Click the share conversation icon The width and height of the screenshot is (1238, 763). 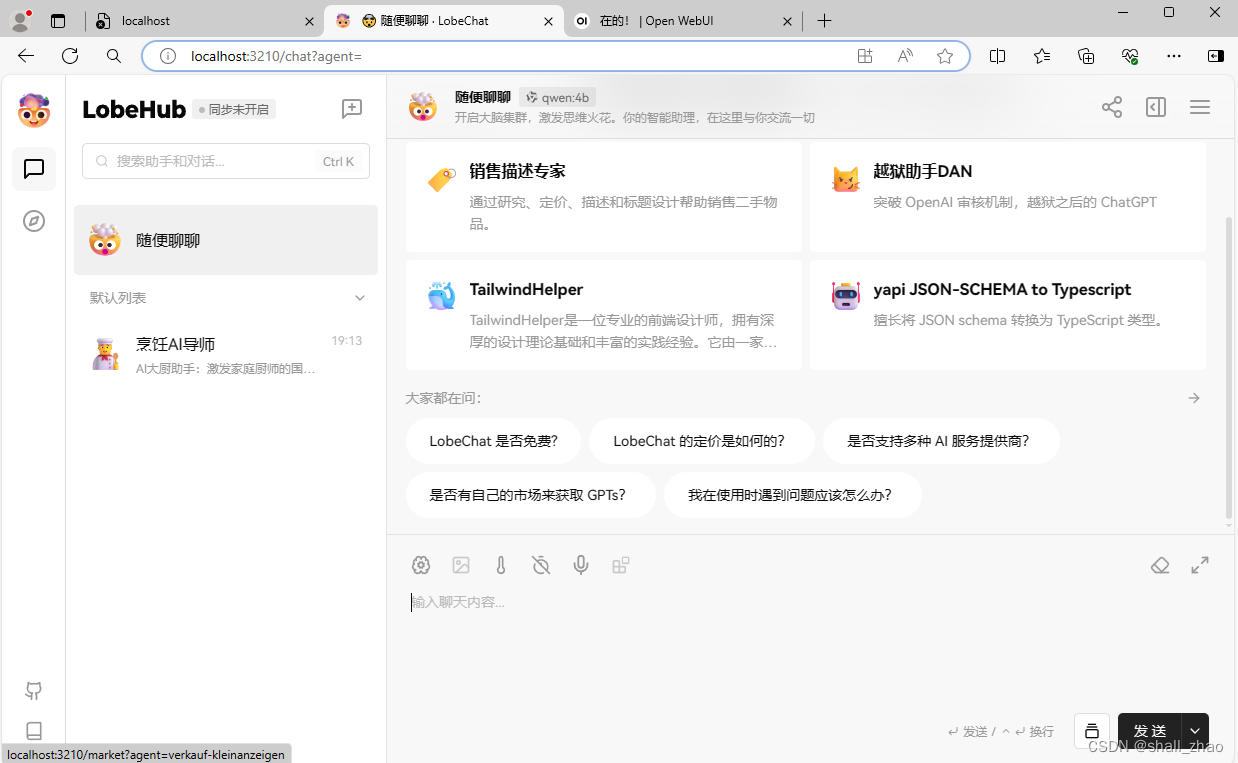tap(1112, 107)
